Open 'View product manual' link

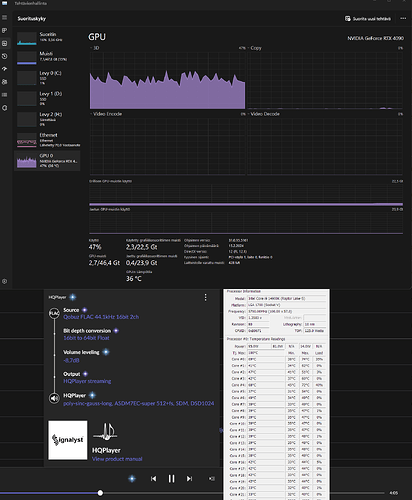coord(117,459)
